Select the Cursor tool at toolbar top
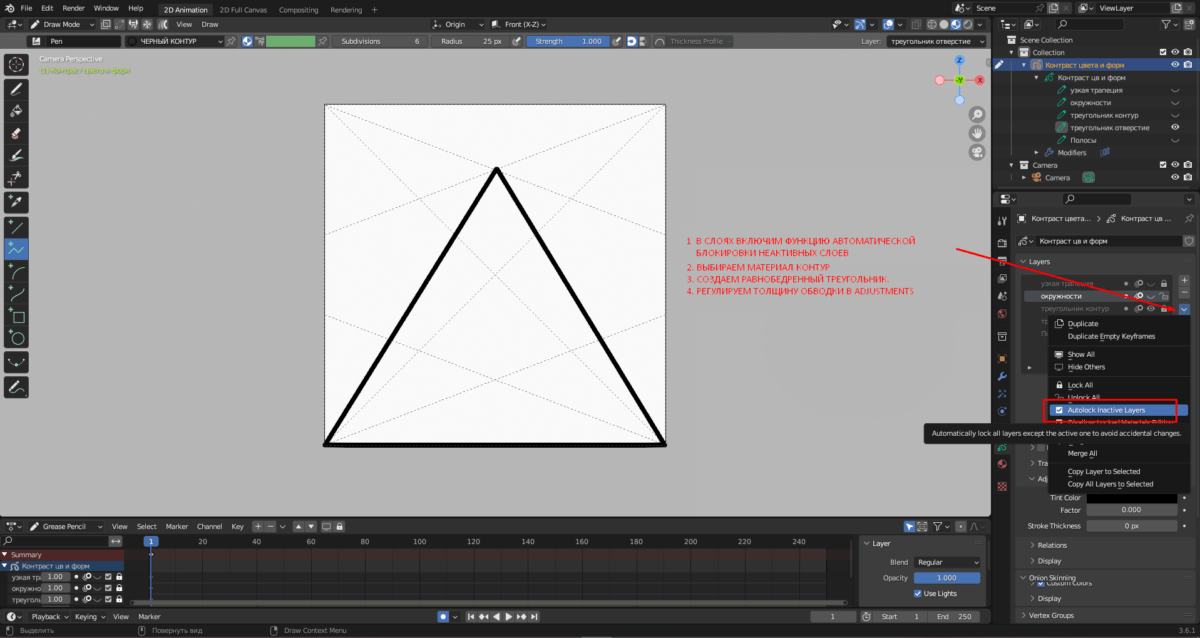The height and width of the screenshot is (638, 1200). (x=16, y=64)
